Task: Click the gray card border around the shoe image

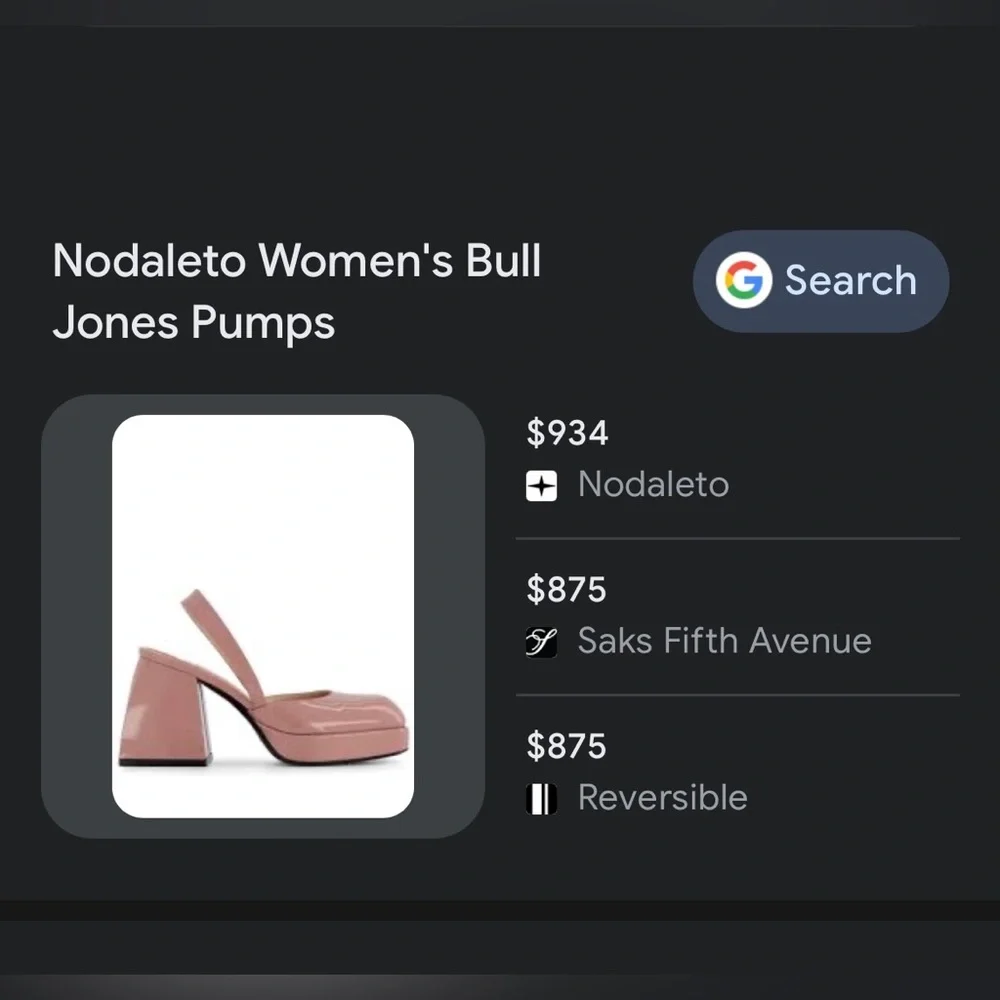Action: 77,616
